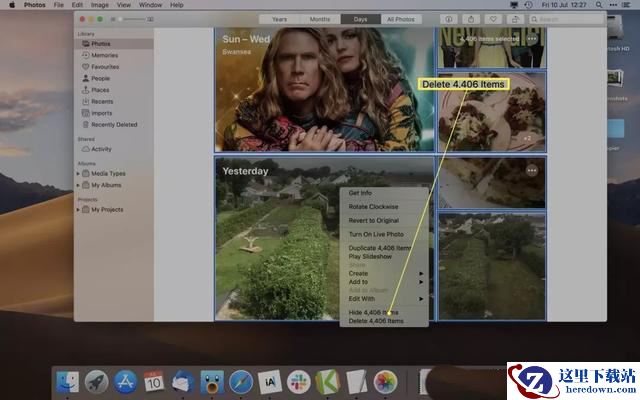Viewport: 640px width, 400px height.
Task: Click the Info toolbar button
Action: tap(449, 19)
